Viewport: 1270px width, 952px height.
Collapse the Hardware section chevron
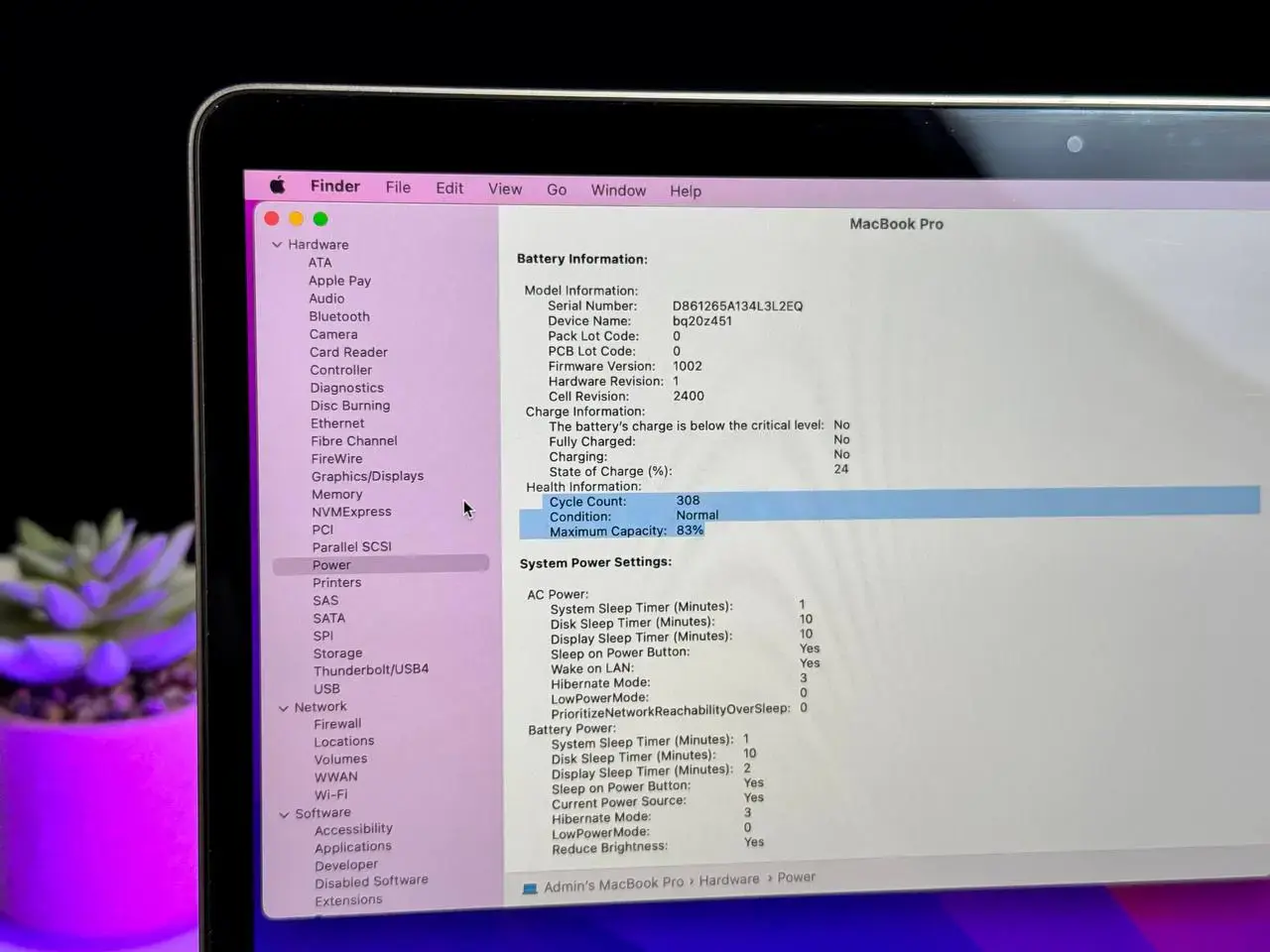pos(277,245)
